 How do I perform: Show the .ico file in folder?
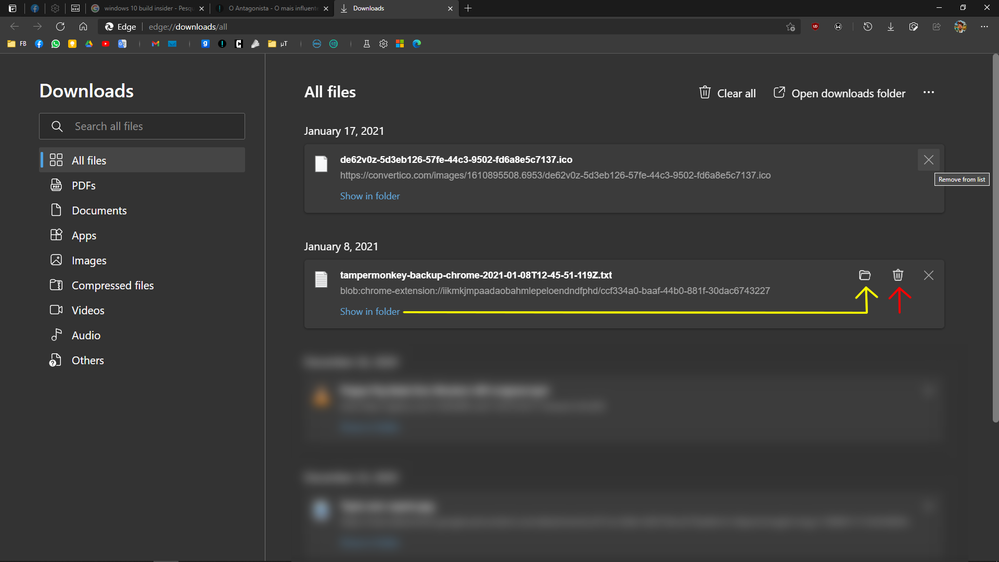click(x=370, y=196)
